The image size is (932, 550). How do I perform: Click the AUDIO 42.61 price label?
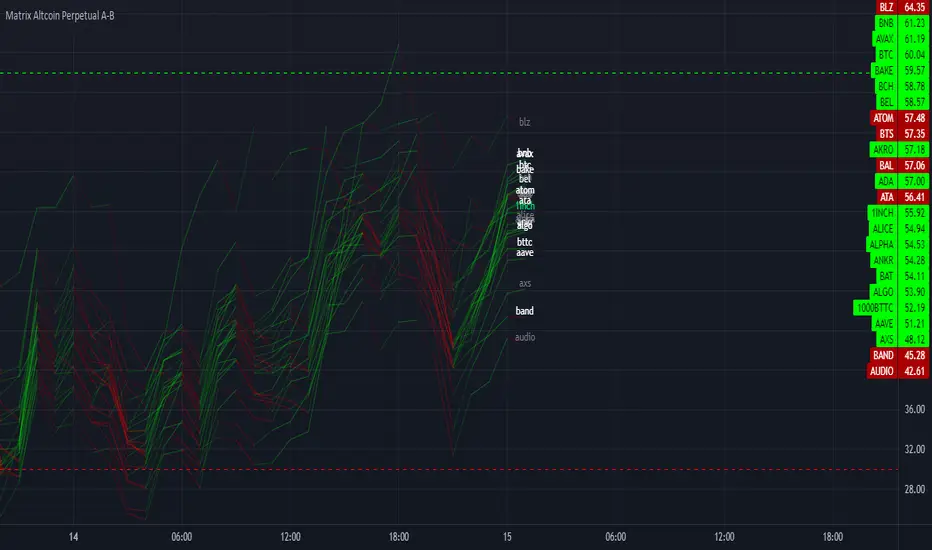point(898,371)
